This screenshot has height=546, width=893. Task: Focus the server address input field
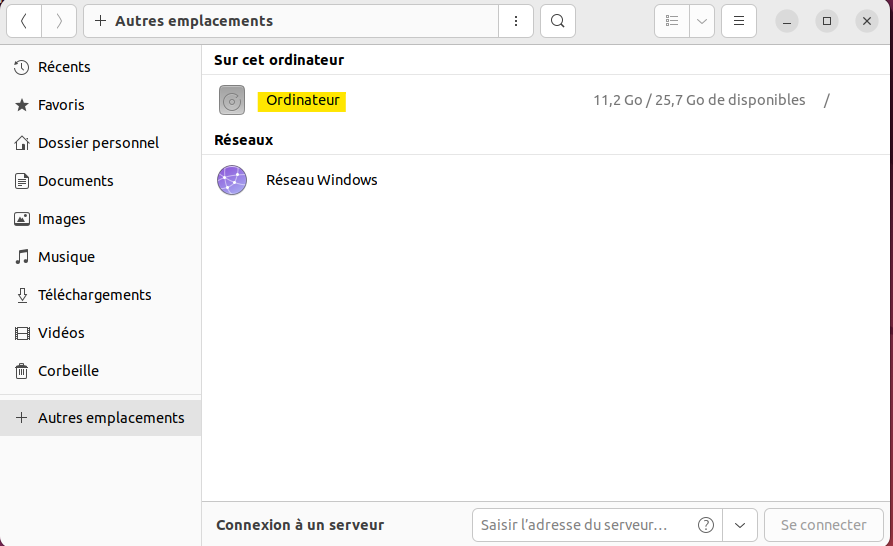click(585, 525)
